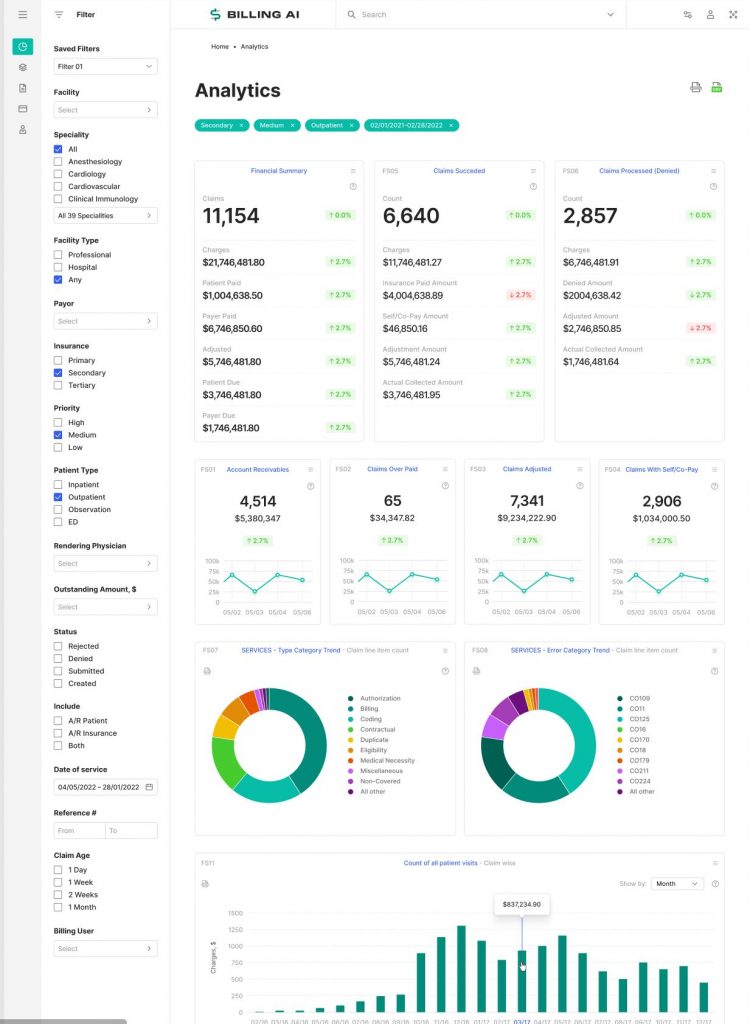
Task: Open the Show by Month dropdown
Action: [677, 884]
